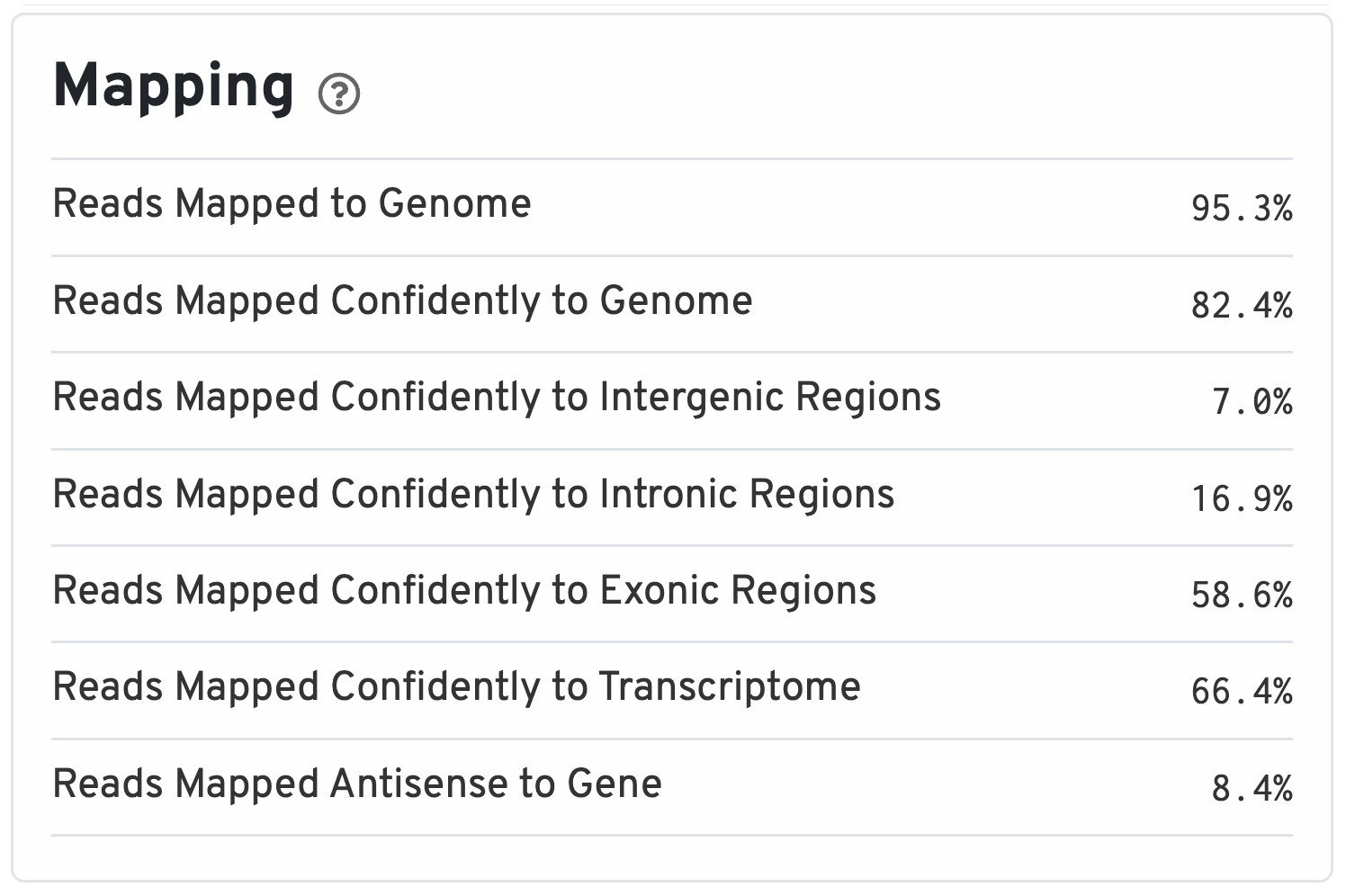Click the Mapping section heading
1346x896 pixels.
174,87
